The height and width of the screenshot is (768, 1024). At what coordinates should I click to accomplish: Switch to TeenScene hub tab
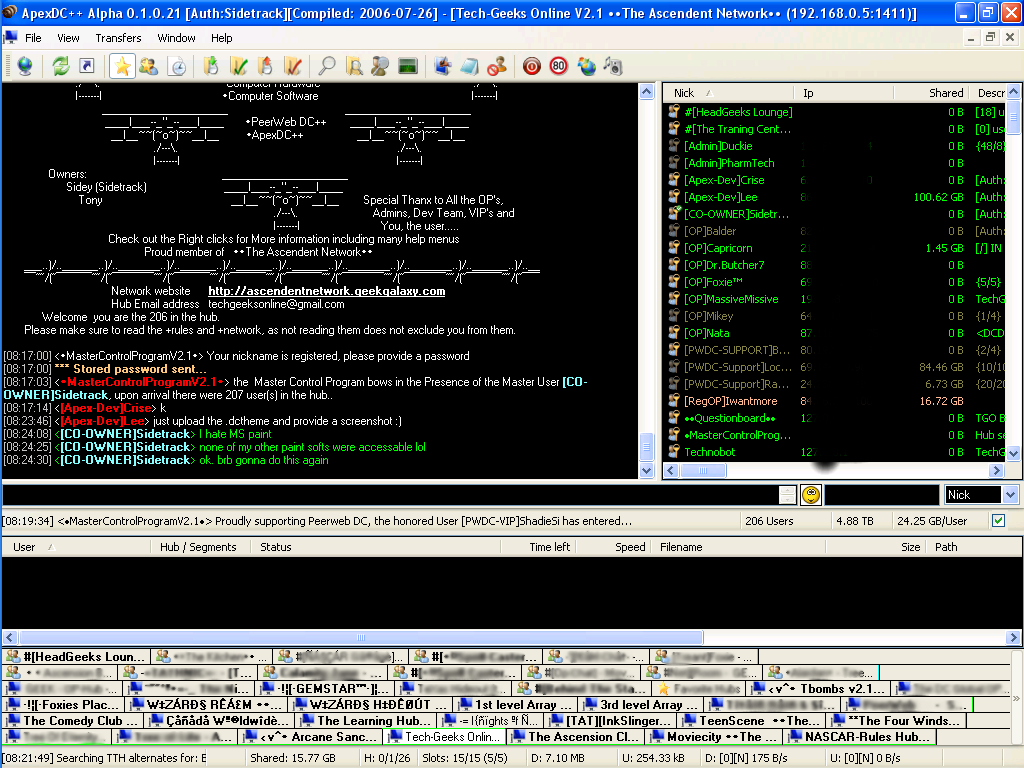click(752, 720)
